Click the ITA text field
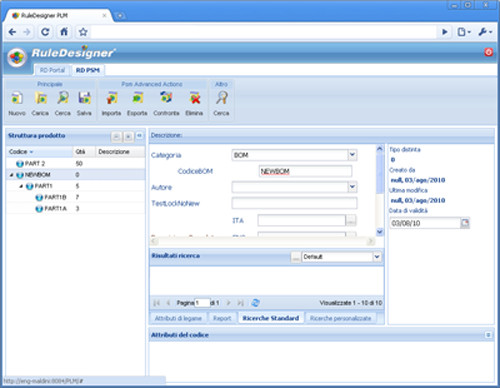500x388 pixels. coord(302,220)
